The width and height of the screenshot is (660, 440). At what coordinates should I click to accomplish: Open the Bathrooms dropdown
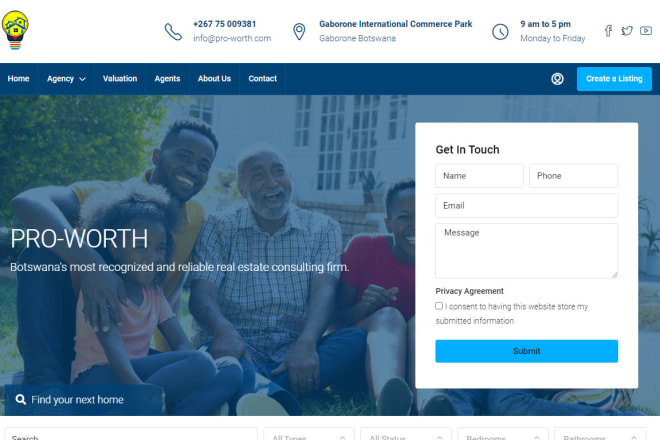[x=600, y=435]
